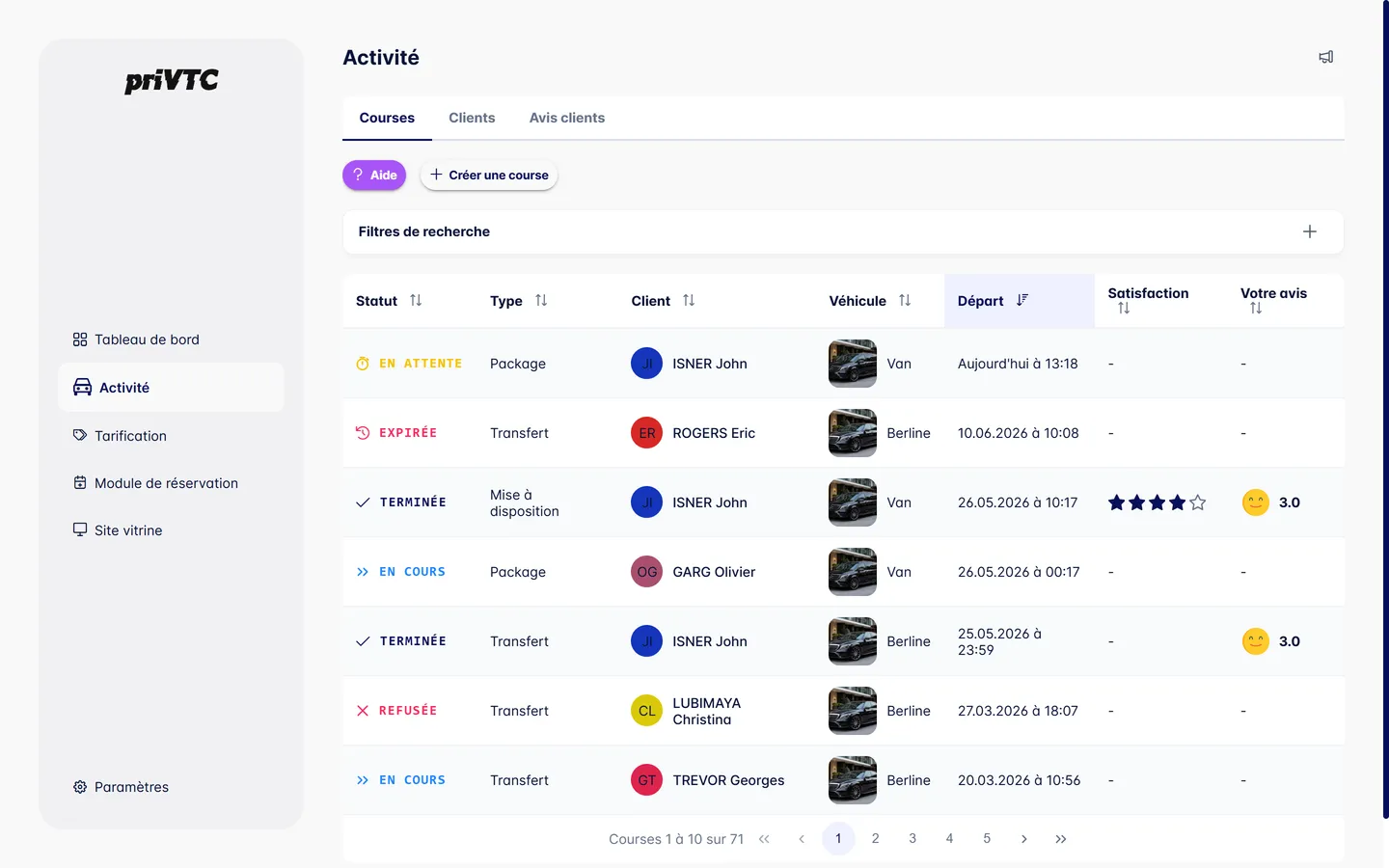1389x868 pixels.
Task: Open Paramètres gear icon
Action: click(80, 787)
